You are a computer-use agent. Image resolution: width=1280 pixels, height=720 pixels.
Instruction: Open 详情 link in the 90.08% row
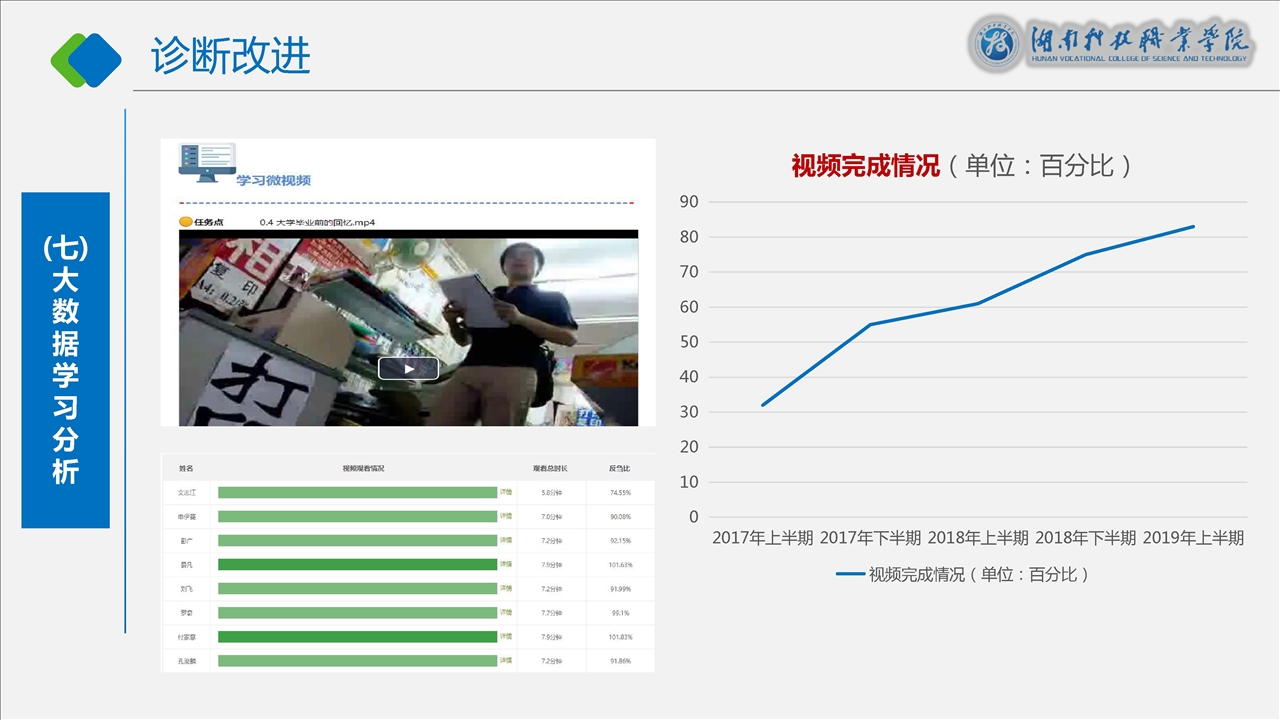pos(506,516)
